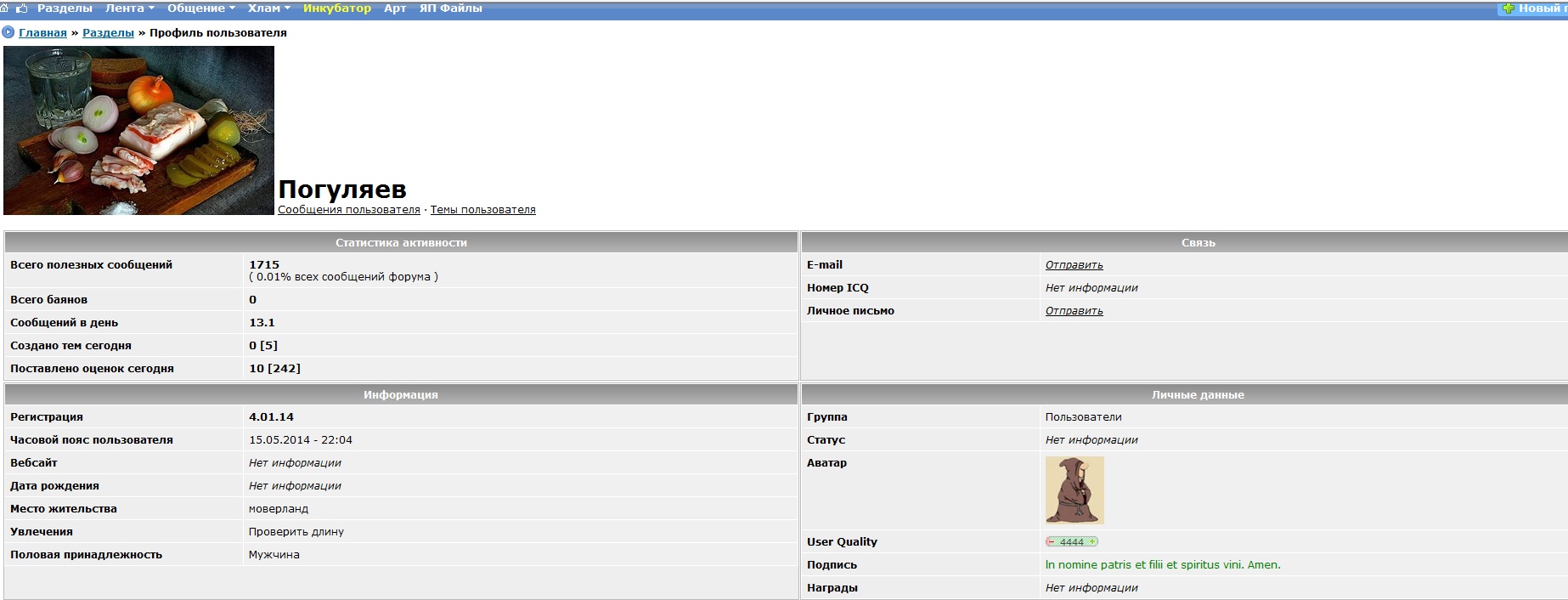Expand the Хлам dropdown menu
This screenshot has height=600, width=1568.
coord(268,8)
